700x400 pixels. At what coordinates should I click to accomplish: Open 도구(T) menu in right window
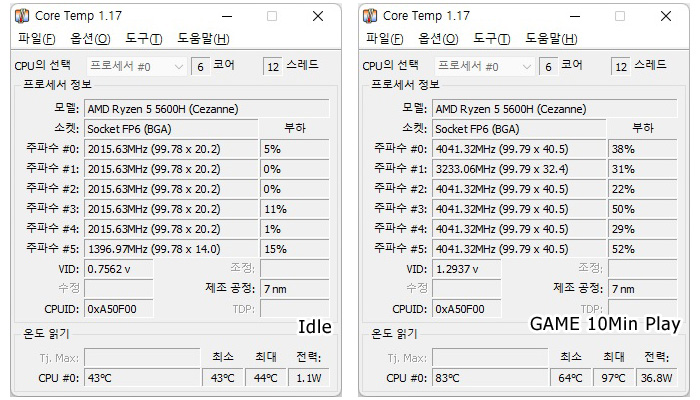tap(491, 39)
